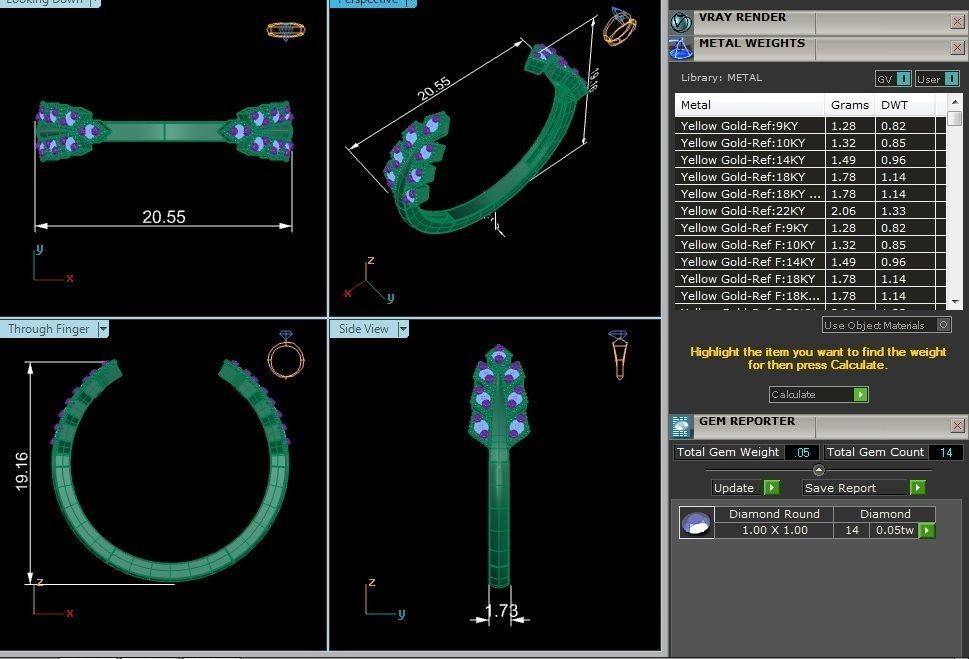Click the VRay Render panel icon
Image resolution: width=969 pixels, height=659 pixels.
point(682,21)
